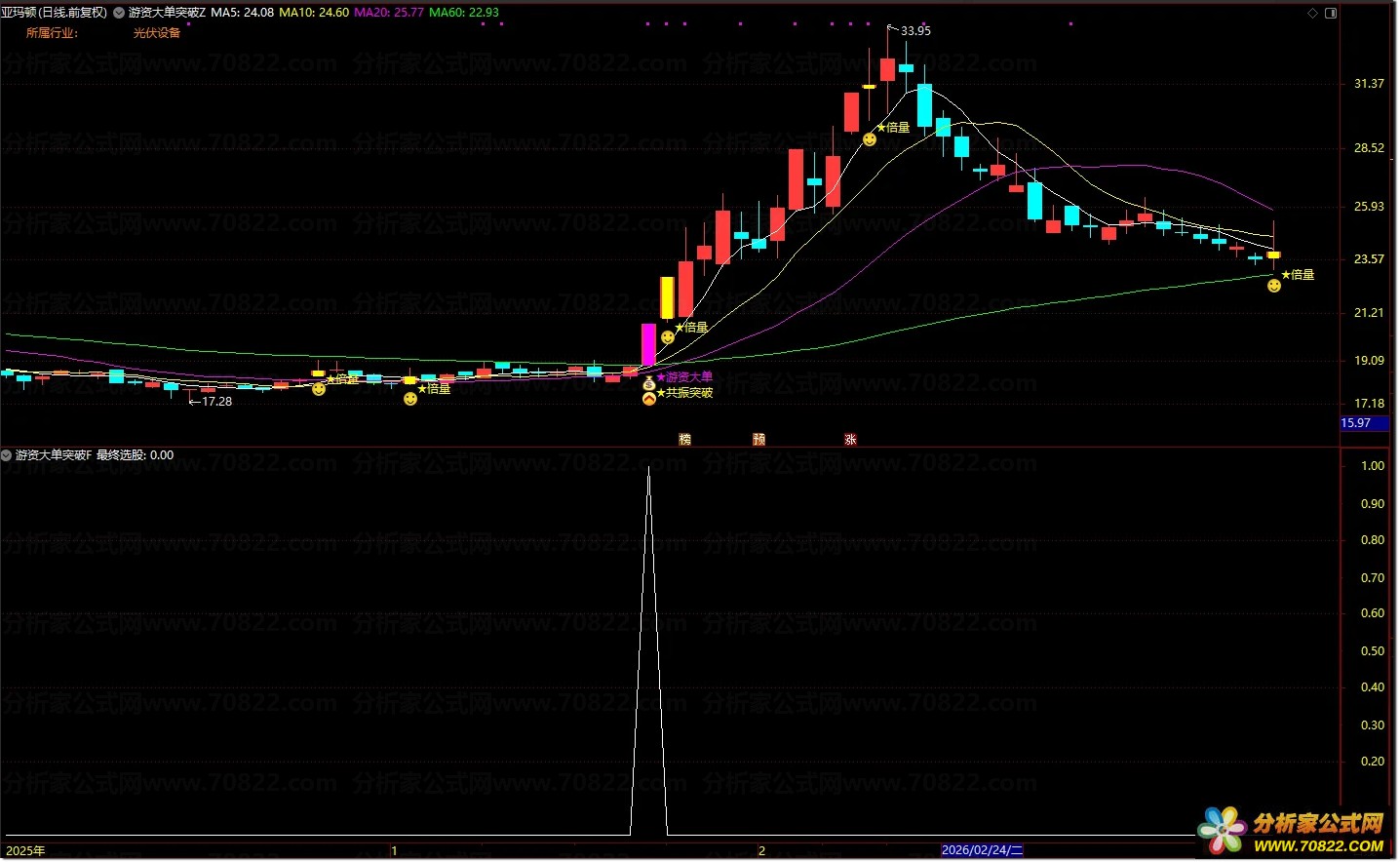Click the 所属行业 label
Viewport: 1400px width, 862px height.
pos(52,33)
